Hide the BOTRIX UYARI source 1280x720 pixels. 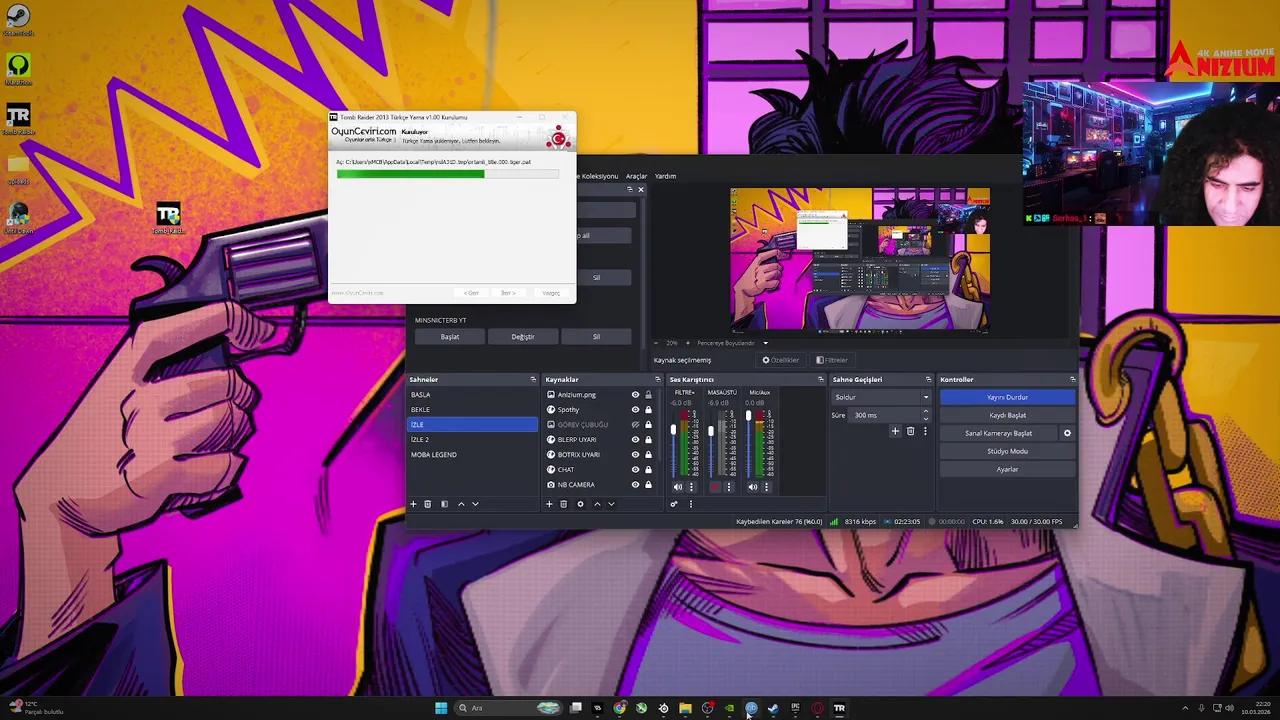(x=635, y=455)
